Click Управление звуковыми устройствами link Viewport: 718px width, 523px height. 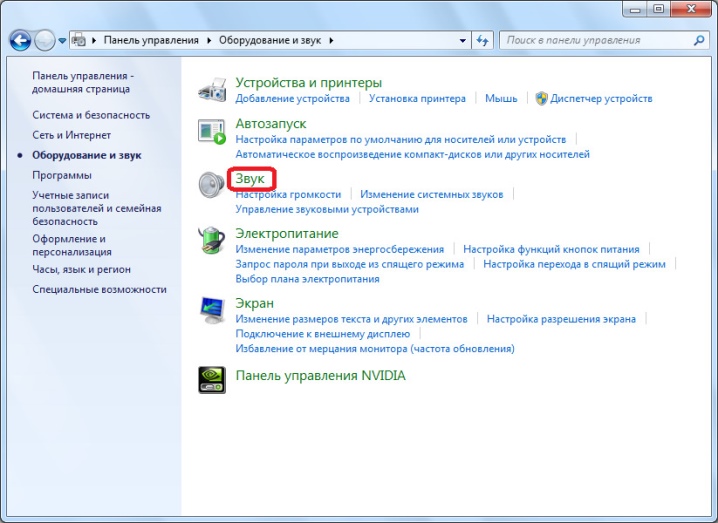click(x=327, y=209)
